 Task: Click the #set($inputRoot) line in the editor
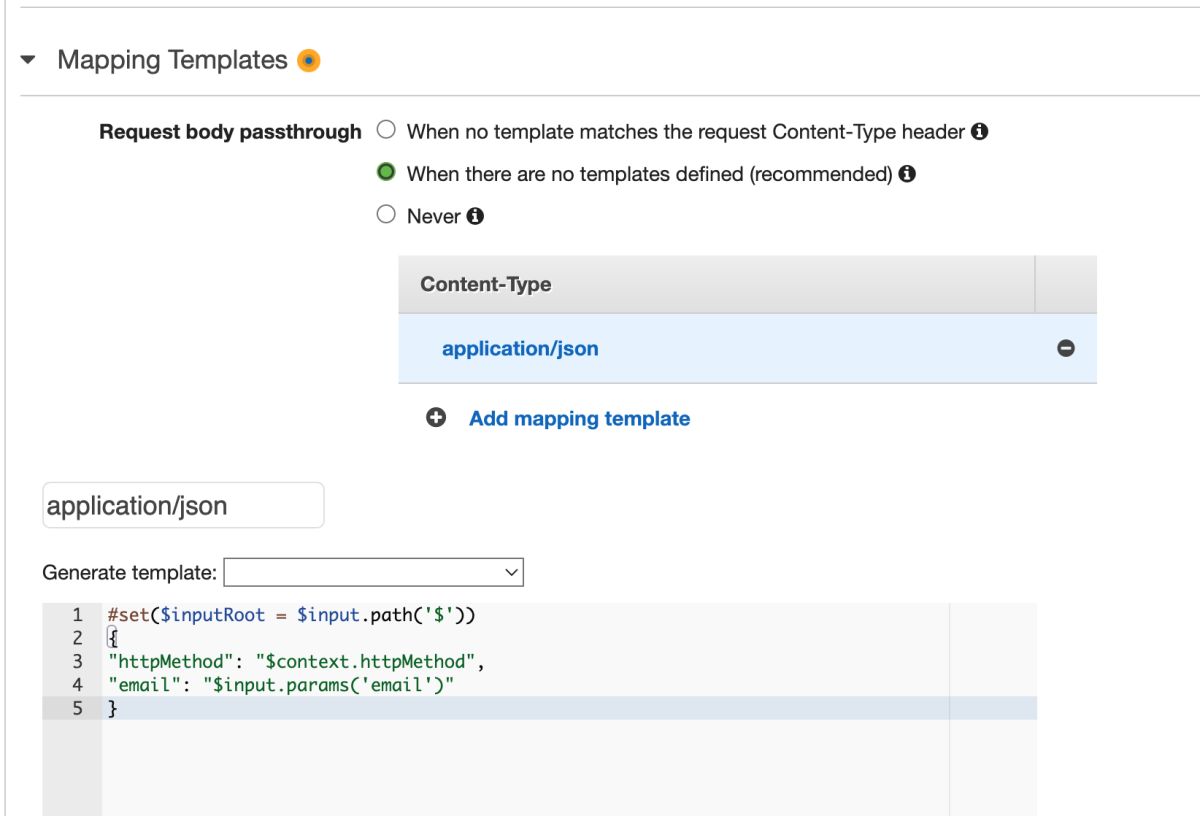[291, 615]
